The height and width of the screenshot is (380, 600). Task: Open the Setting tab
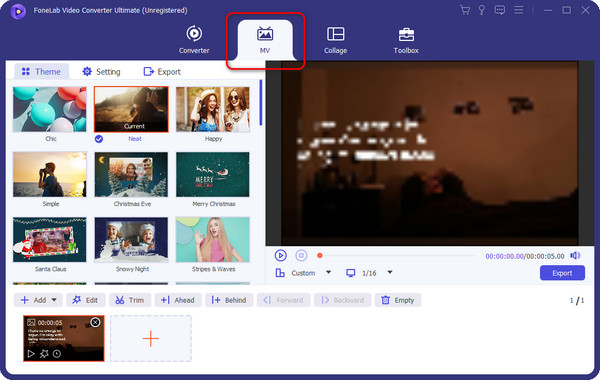coord(101,72)
